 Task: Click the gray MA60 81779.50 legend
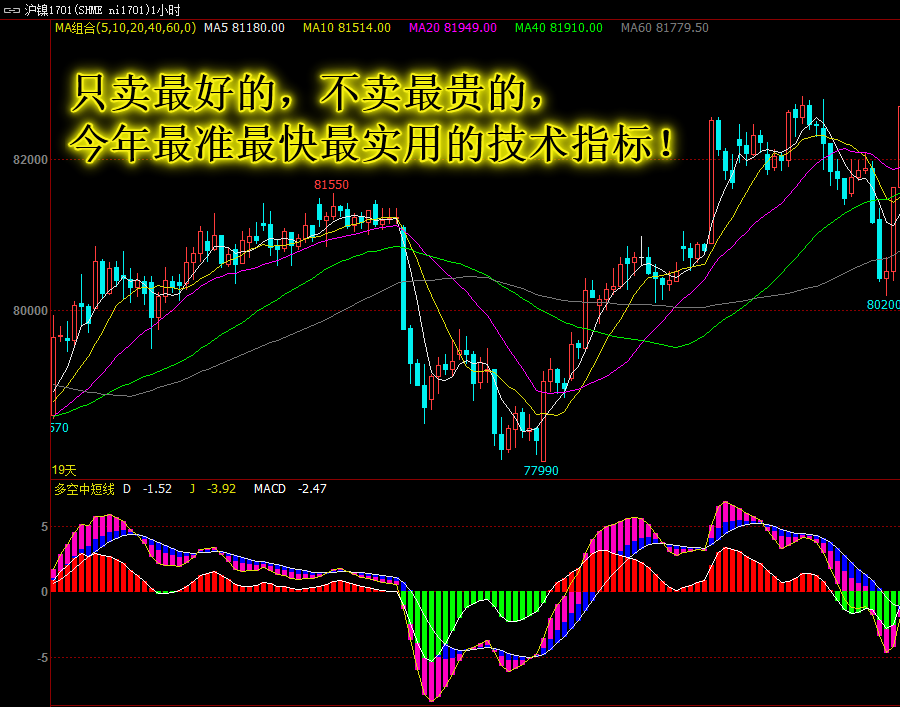point(664,28)
